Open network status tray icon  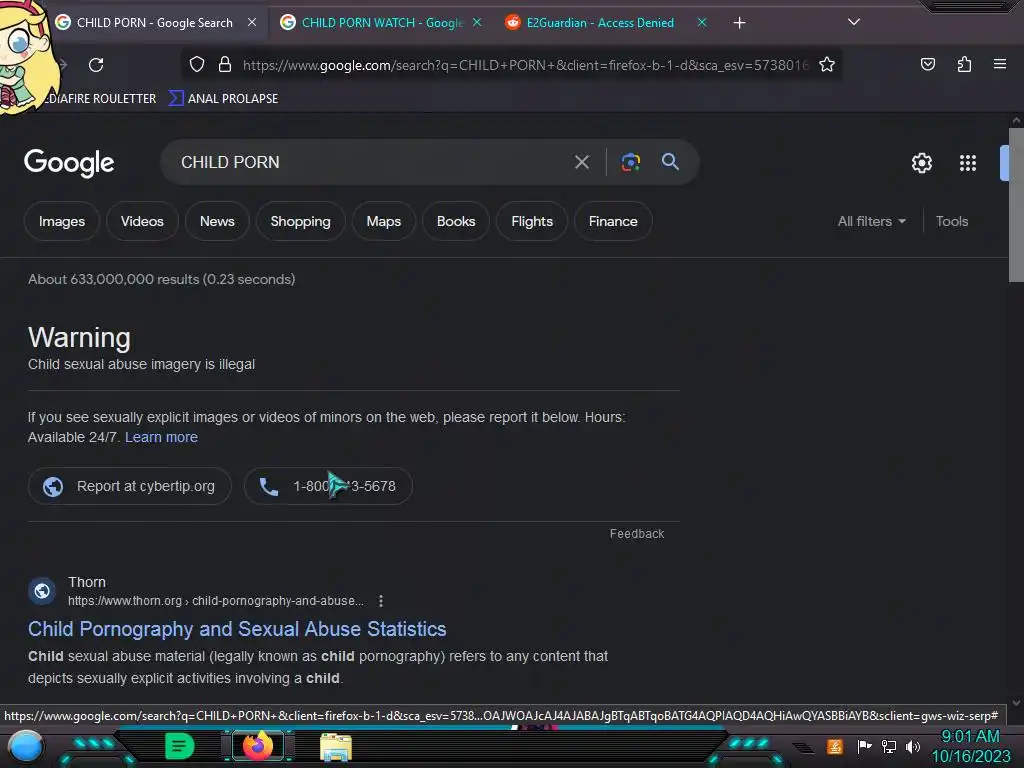tap(888, 746)
